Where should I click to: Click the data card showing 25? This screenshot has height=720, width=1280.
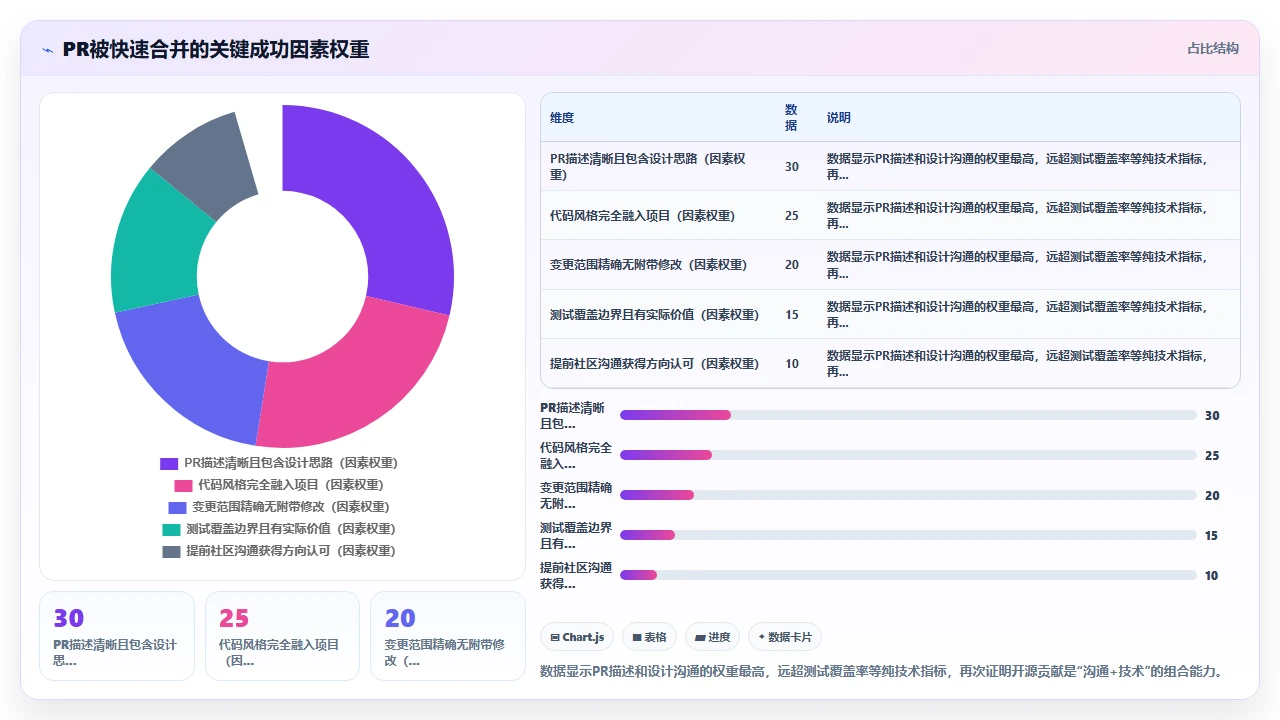282,636
